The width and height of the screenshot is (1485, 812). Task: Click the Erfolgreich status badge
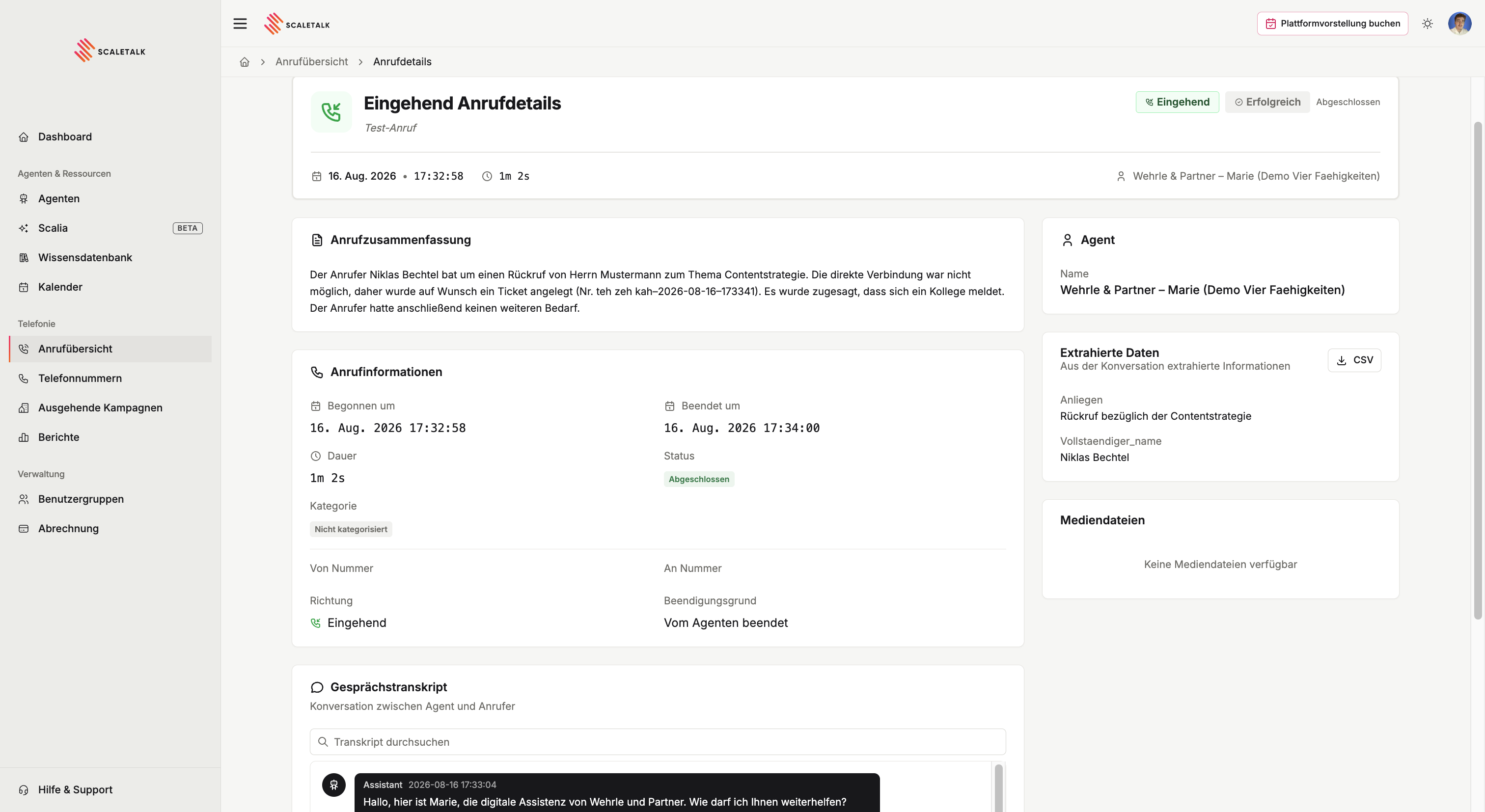[x=1267, y=102]
